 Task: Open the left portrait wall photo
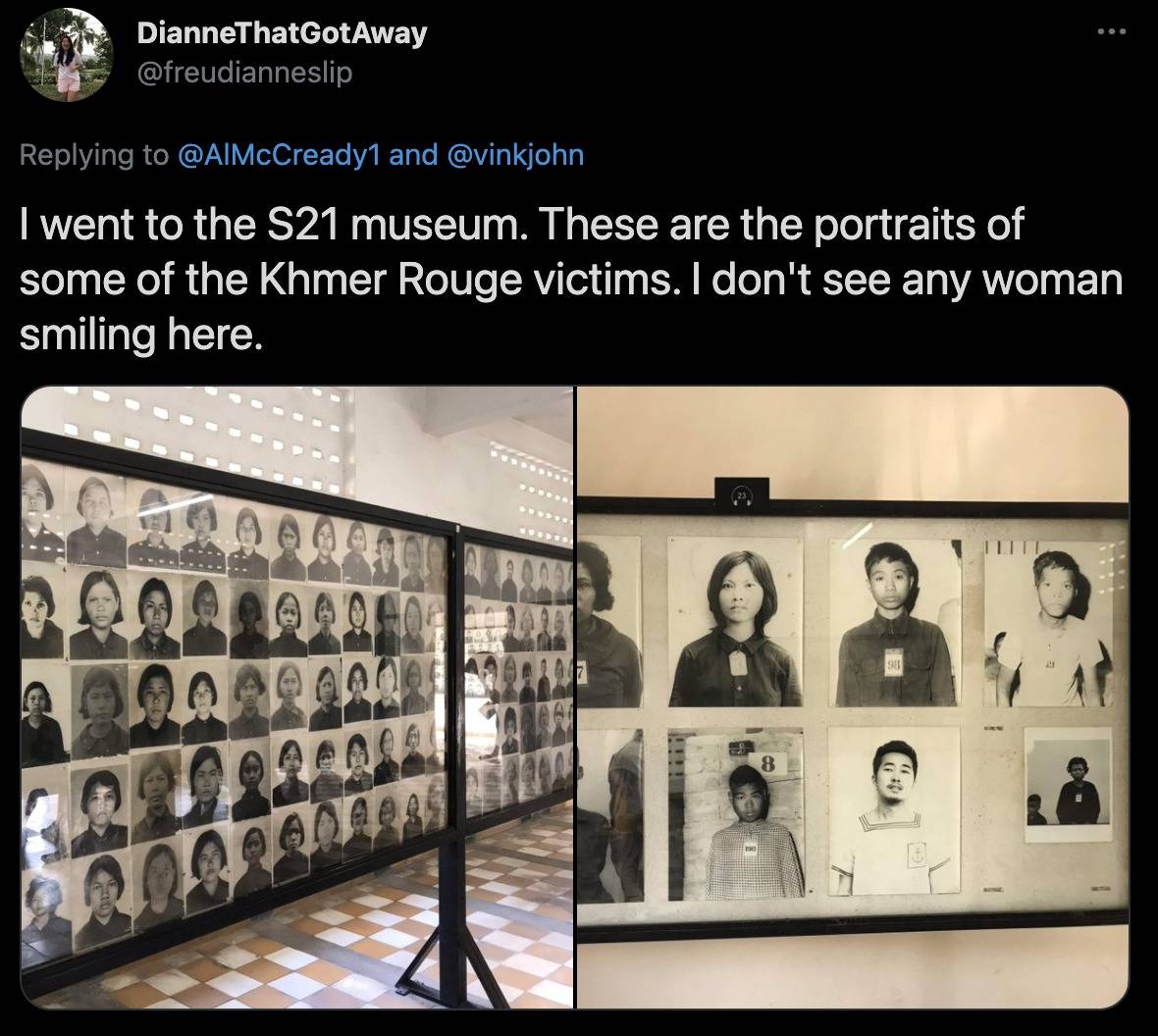297,698
